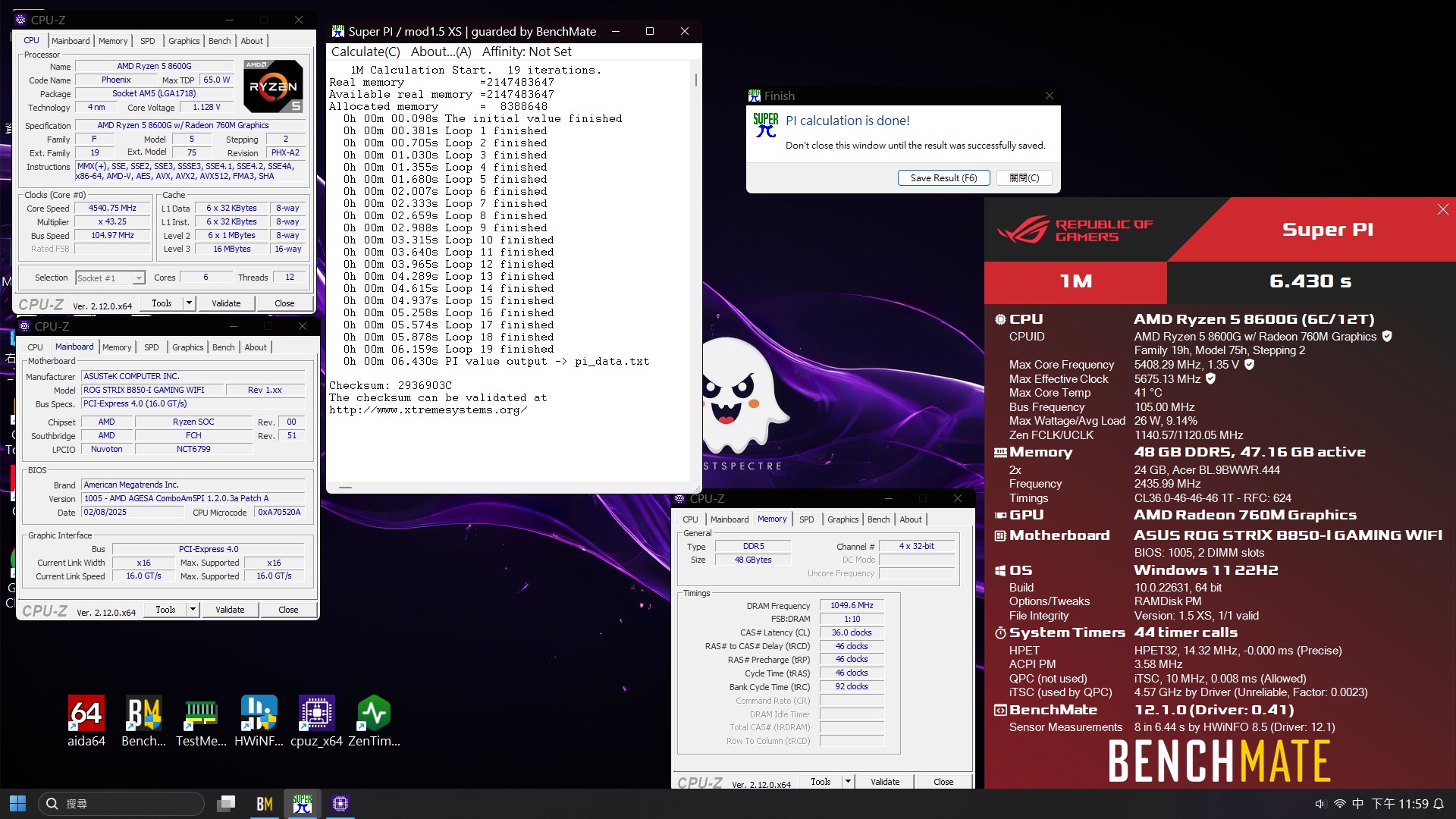Open the Bench tab in top CPU-Z window

tap(220, 41)
